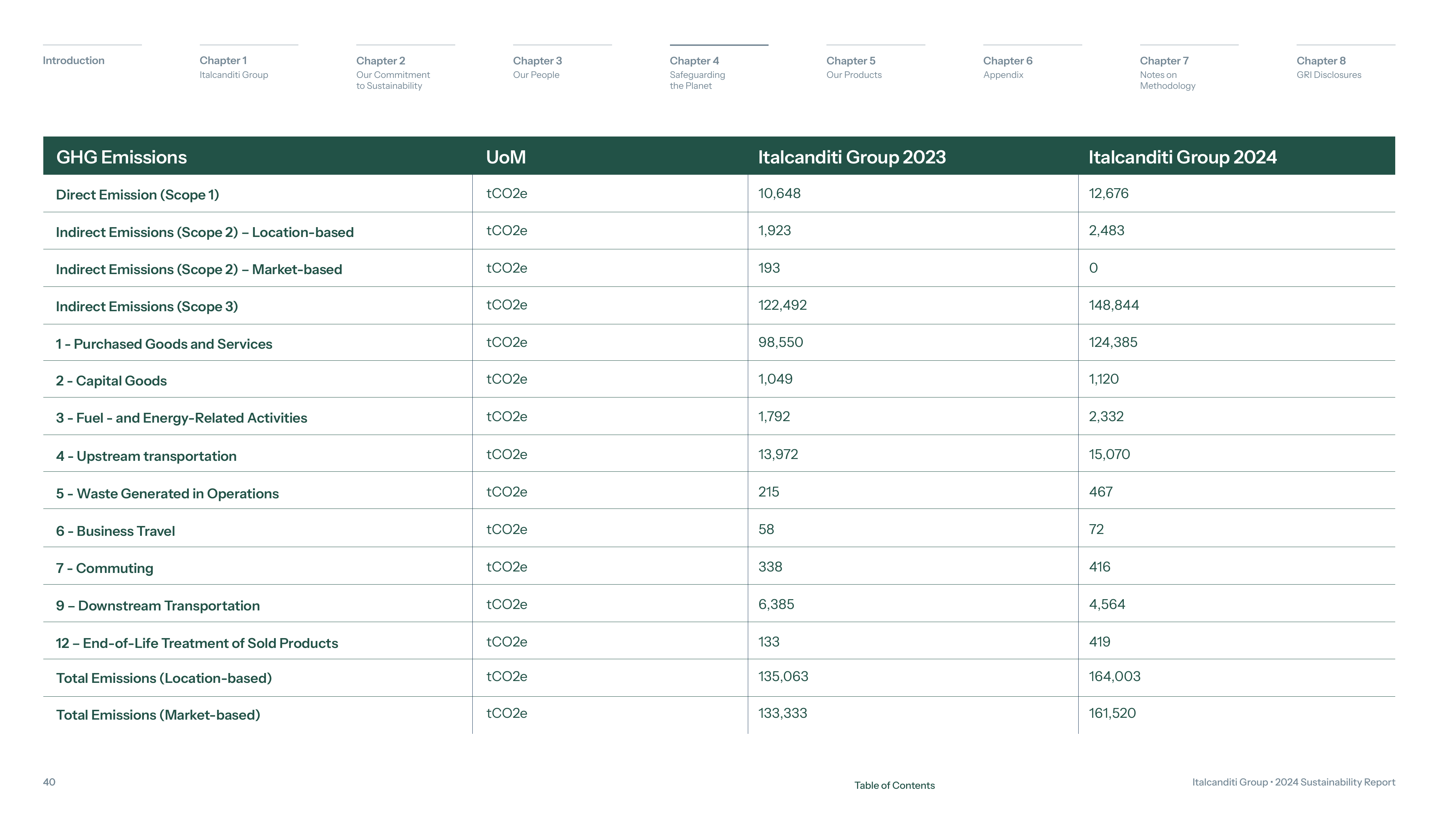This screenshot has width=1456, height=819.
Task: Click the Table of Contents link
Action: click(x=894, y=785)
